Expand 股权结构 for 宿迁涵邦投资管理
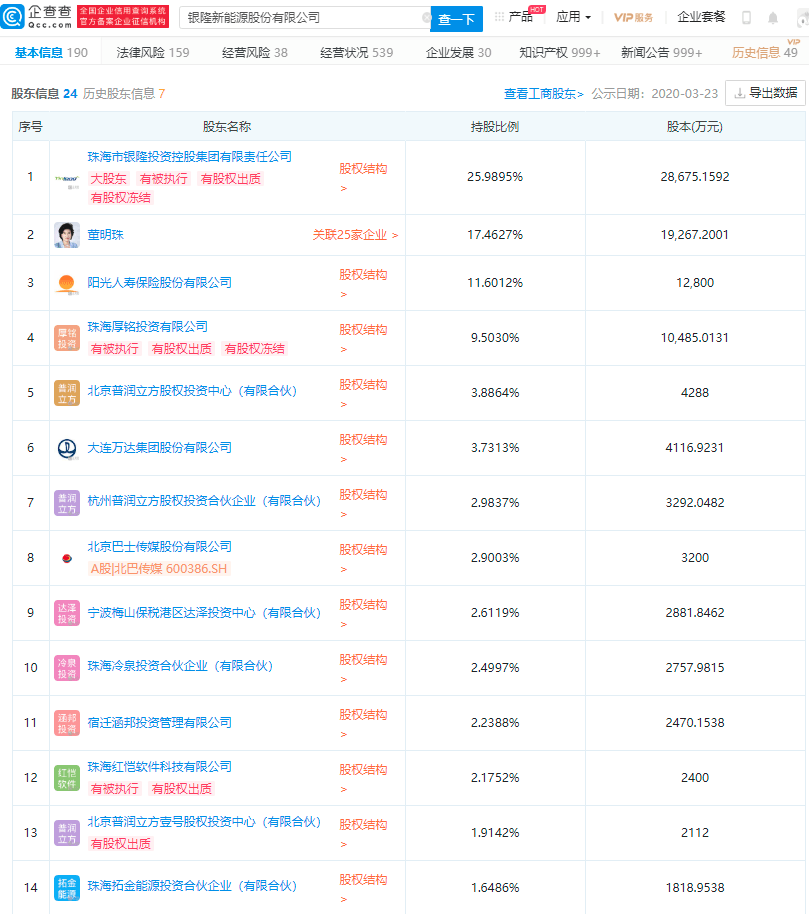The width and height of the screenshot is (809, 914). pos(363,723)
